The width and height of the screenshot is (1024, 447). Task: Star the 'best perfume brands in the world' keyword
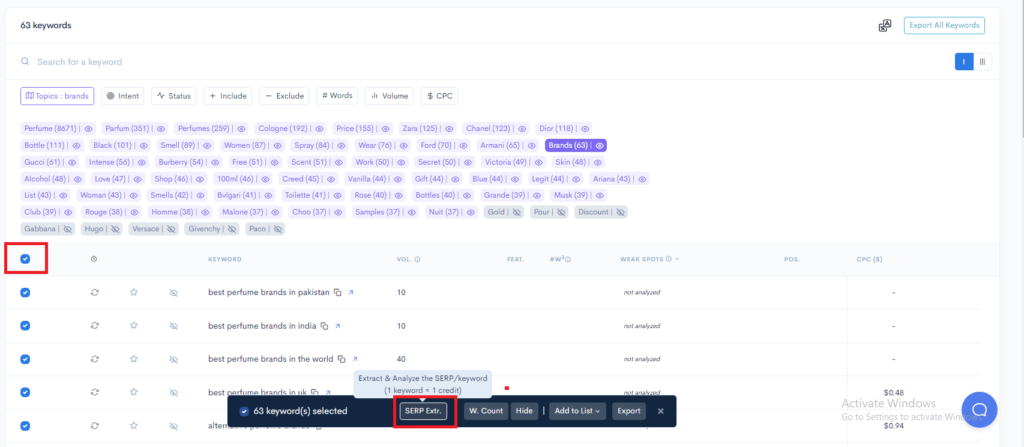(134, 359)
